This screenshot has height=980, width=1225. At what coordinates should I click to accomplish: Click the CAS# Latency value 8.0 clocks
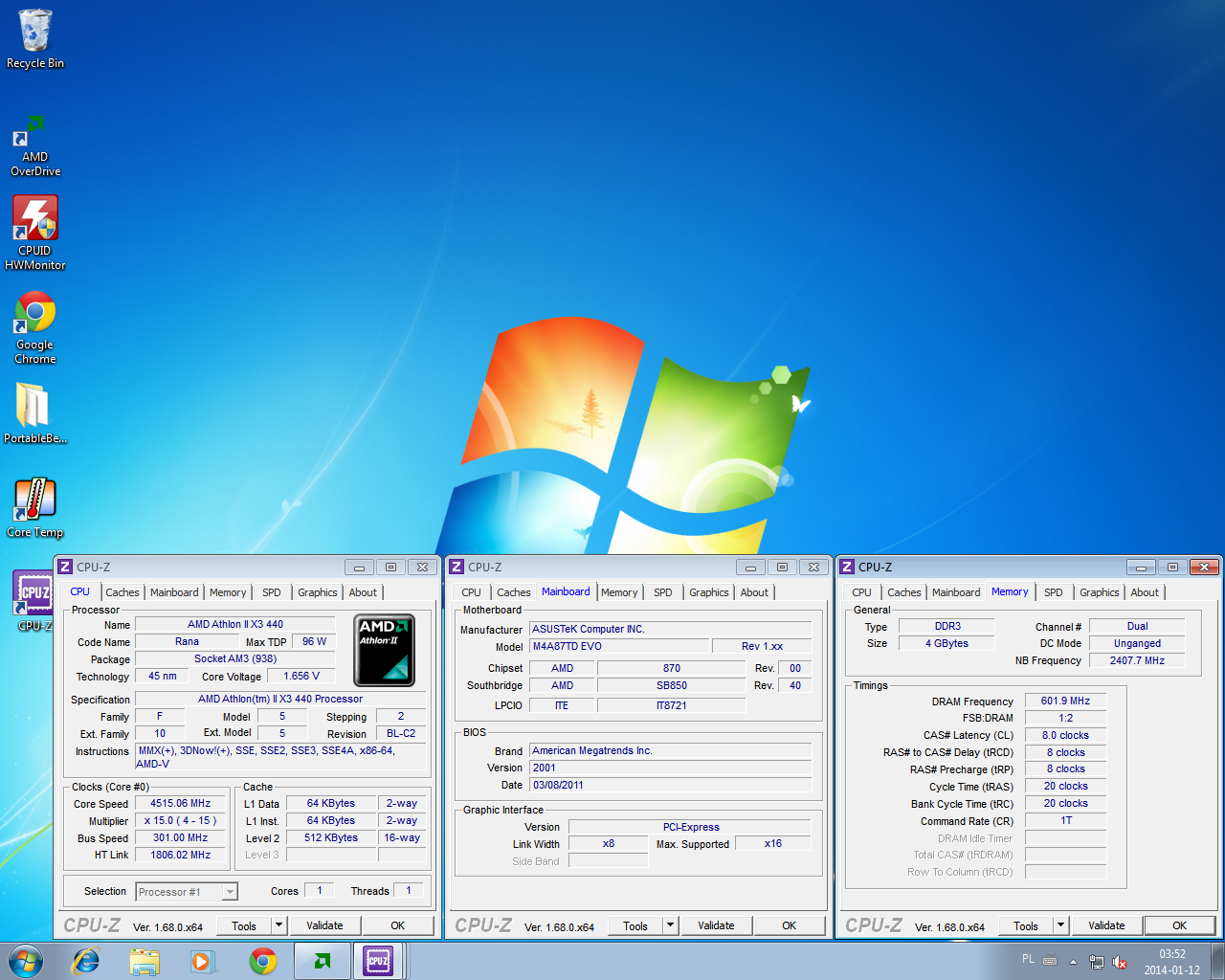pyautogui.click(x=1066, y=736)
